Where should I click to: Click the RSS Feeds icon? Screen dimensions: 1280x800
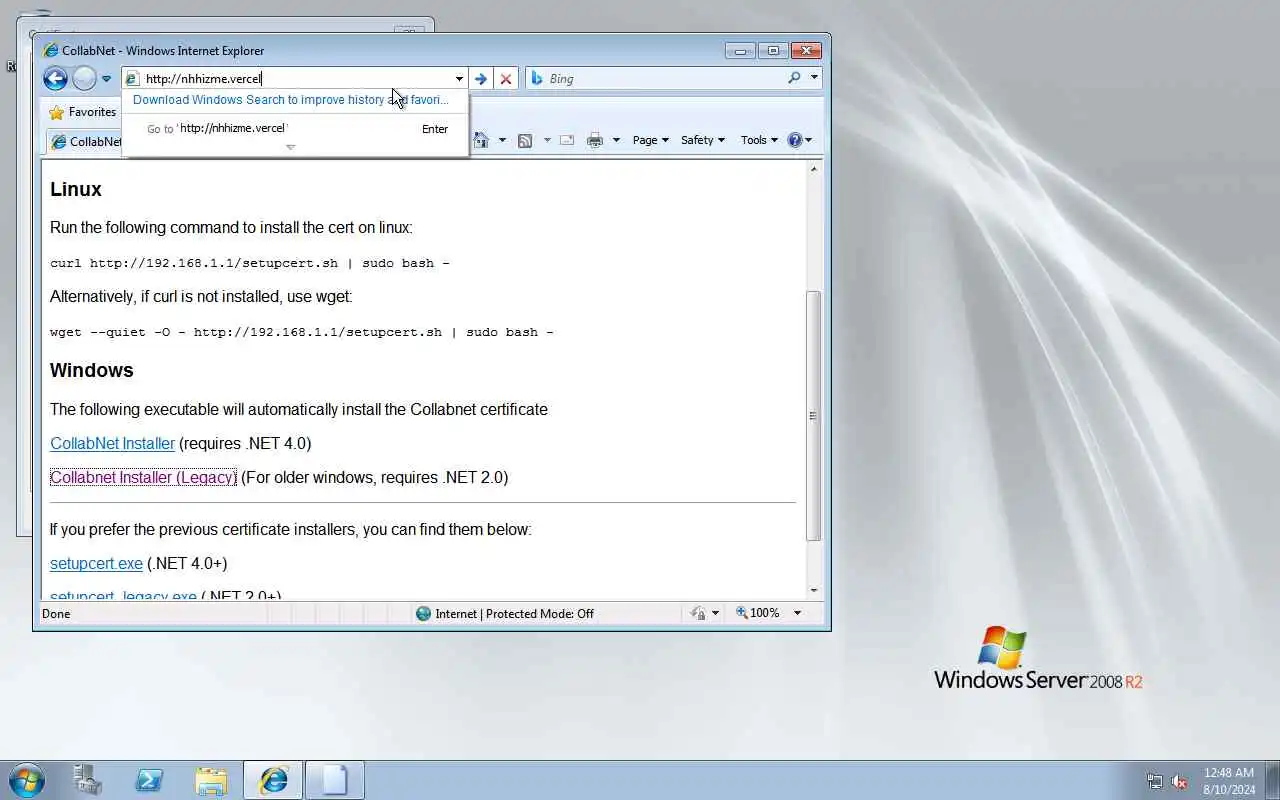click(x=525, y=140)
